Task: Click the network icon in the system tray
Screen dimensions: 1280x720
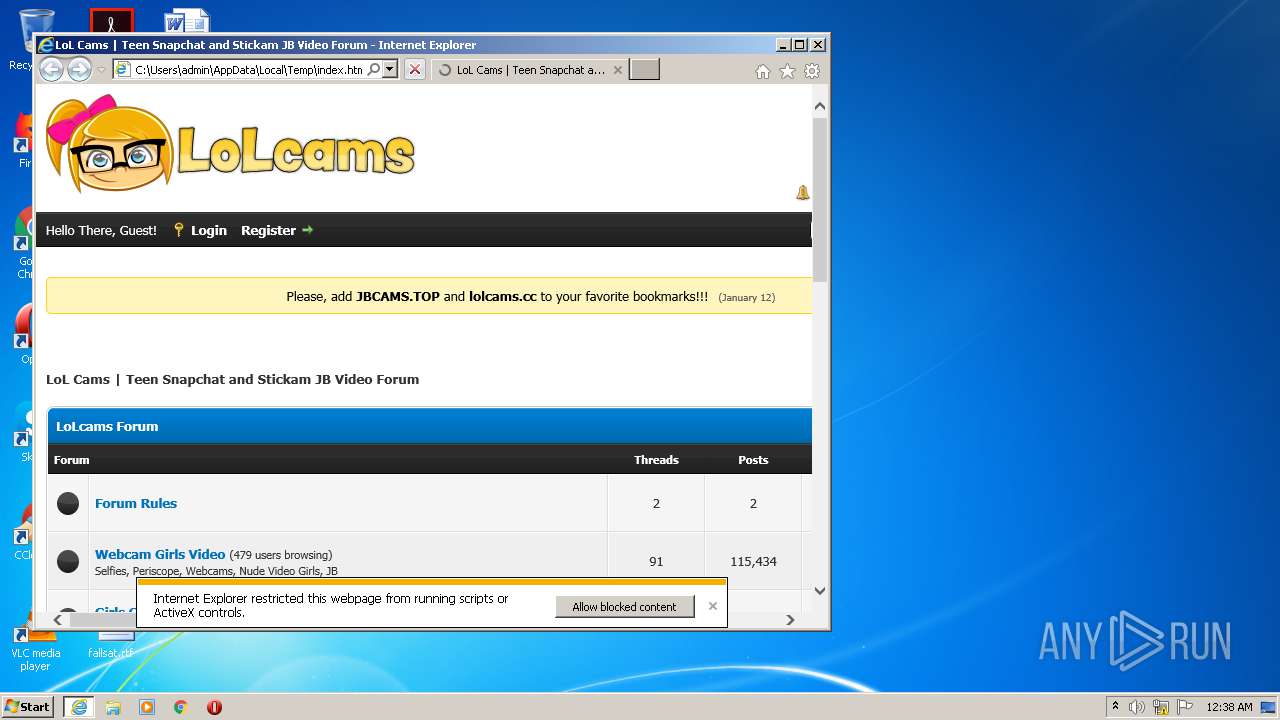Action: (1161, 707)
